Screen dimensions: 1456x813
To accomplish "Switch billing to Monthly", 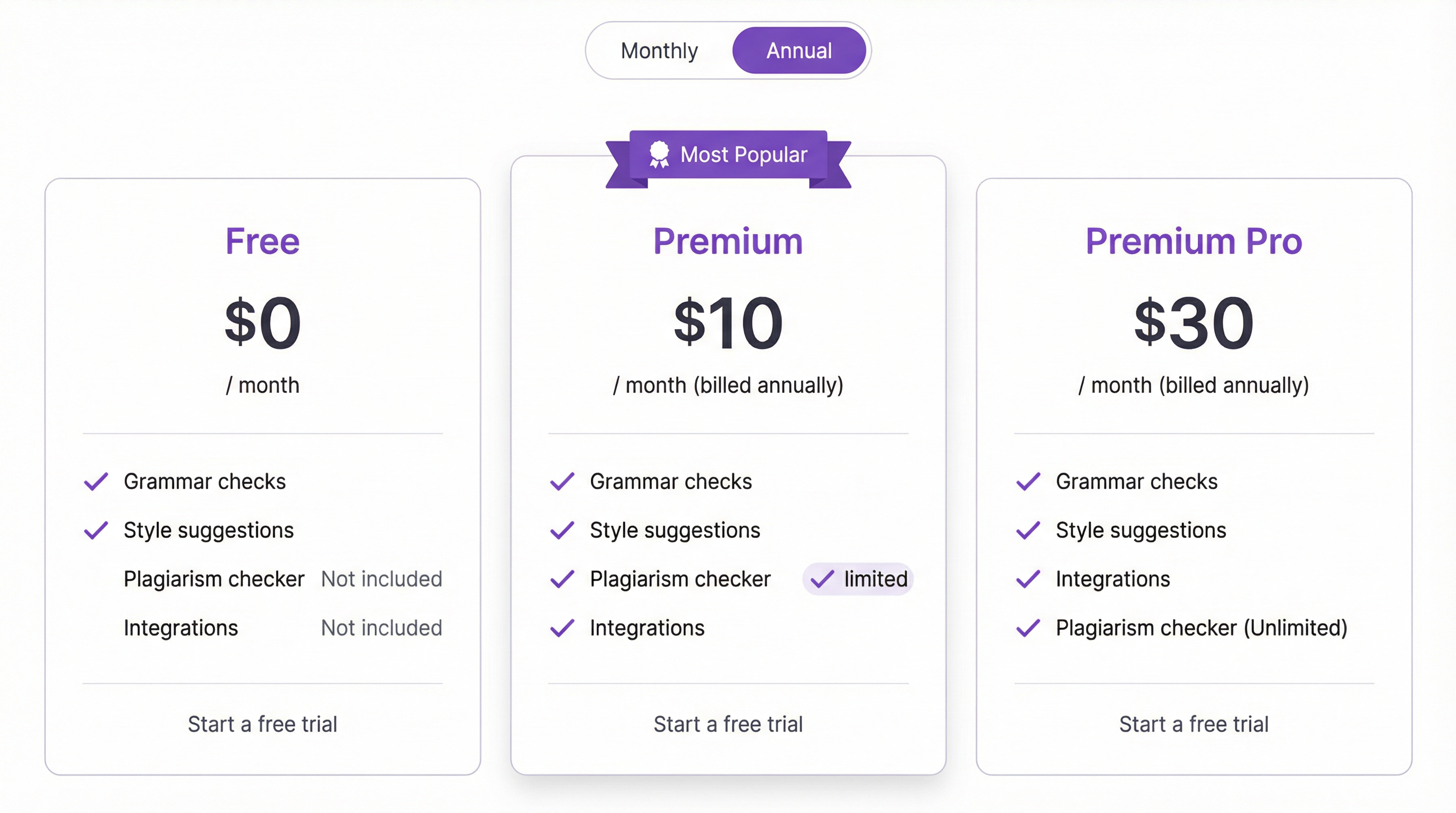I will click(x=659, y=51).
